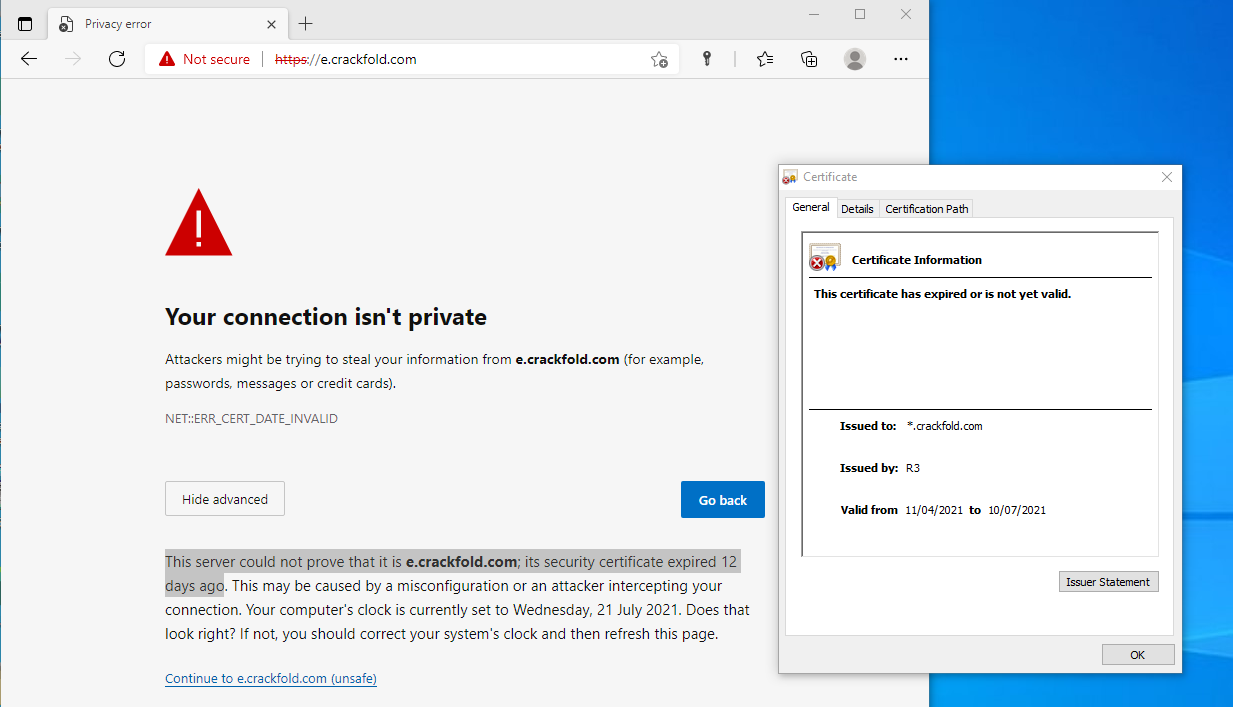
Task: Click the address bar URL e.crackfold.com
Action: [346, 59]
